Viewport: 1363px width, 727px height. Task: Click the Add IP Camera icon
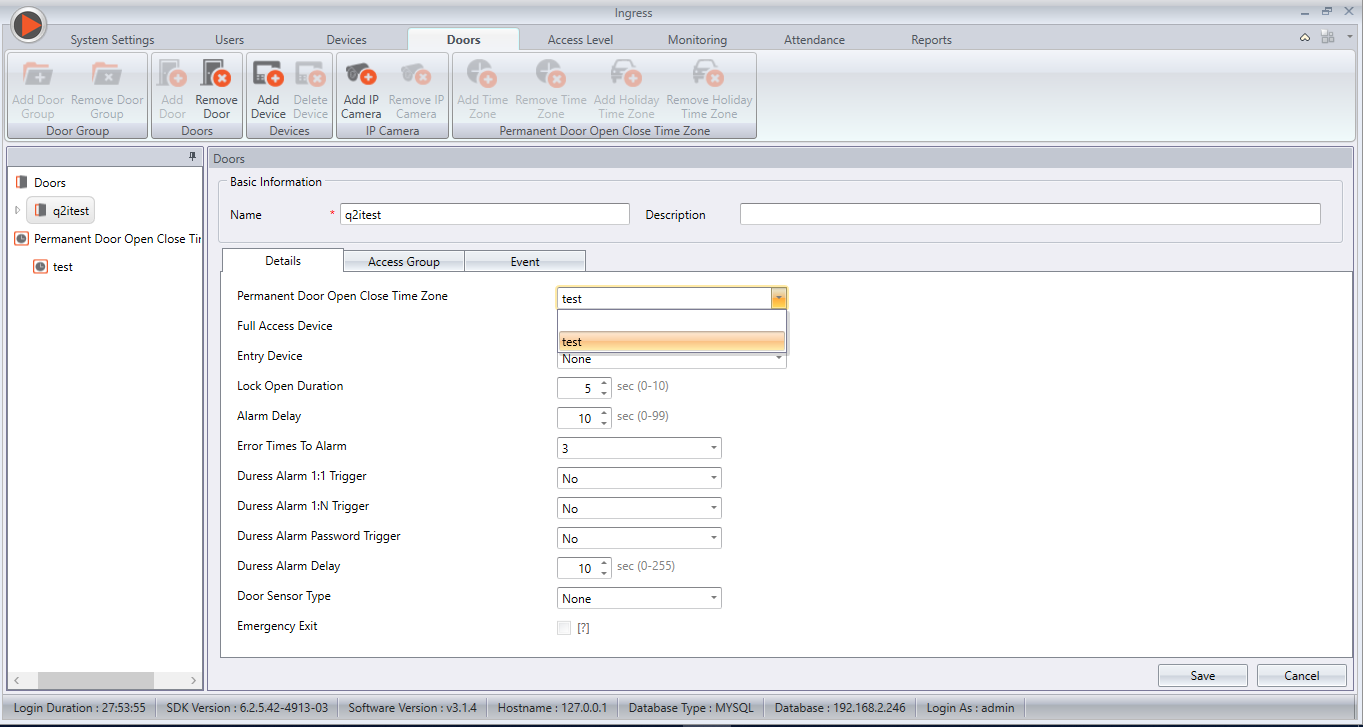pyautogui.click(x=361, y=74)
